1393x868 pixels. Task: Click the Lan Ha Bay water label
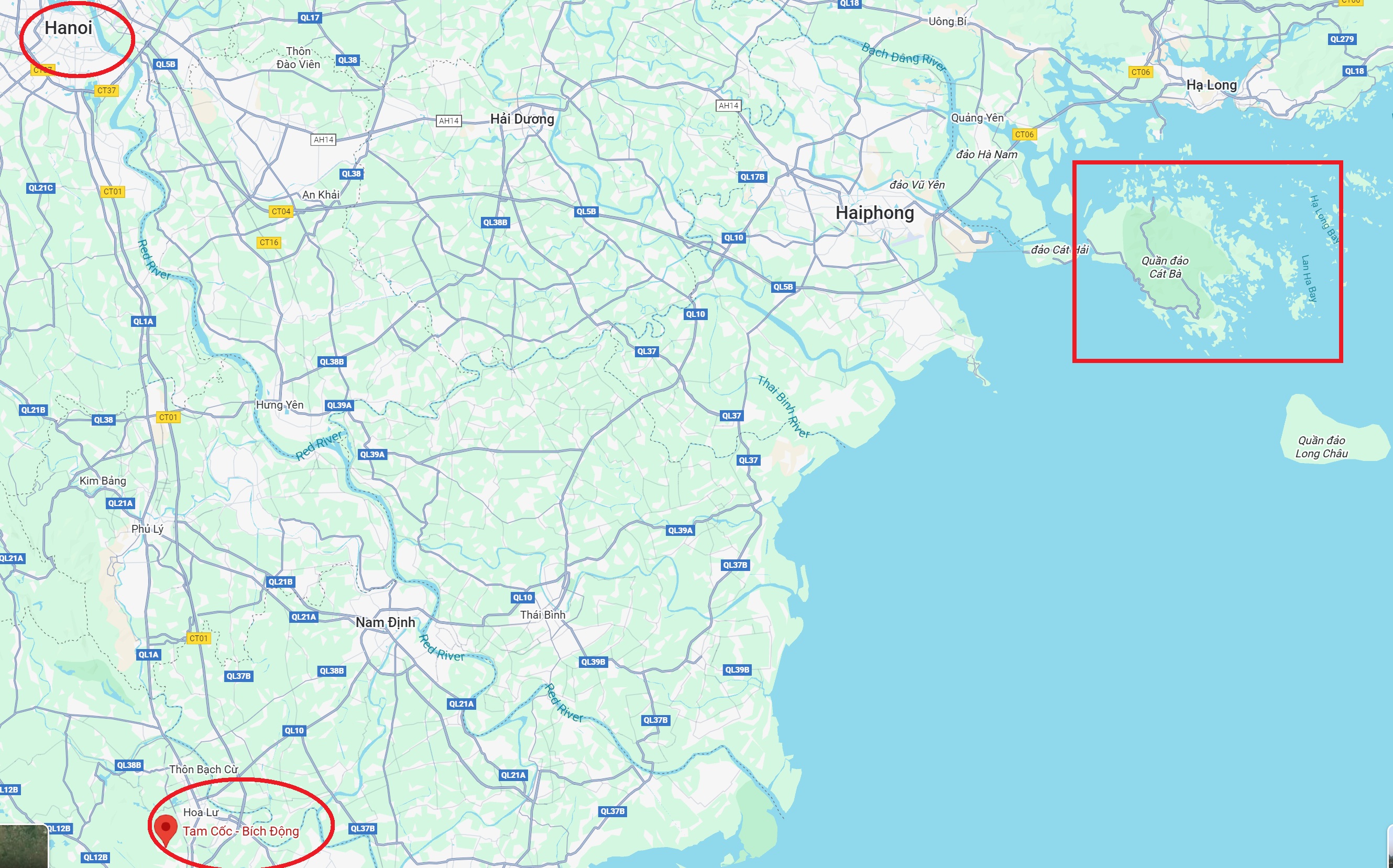click(x=1309, y=279)
